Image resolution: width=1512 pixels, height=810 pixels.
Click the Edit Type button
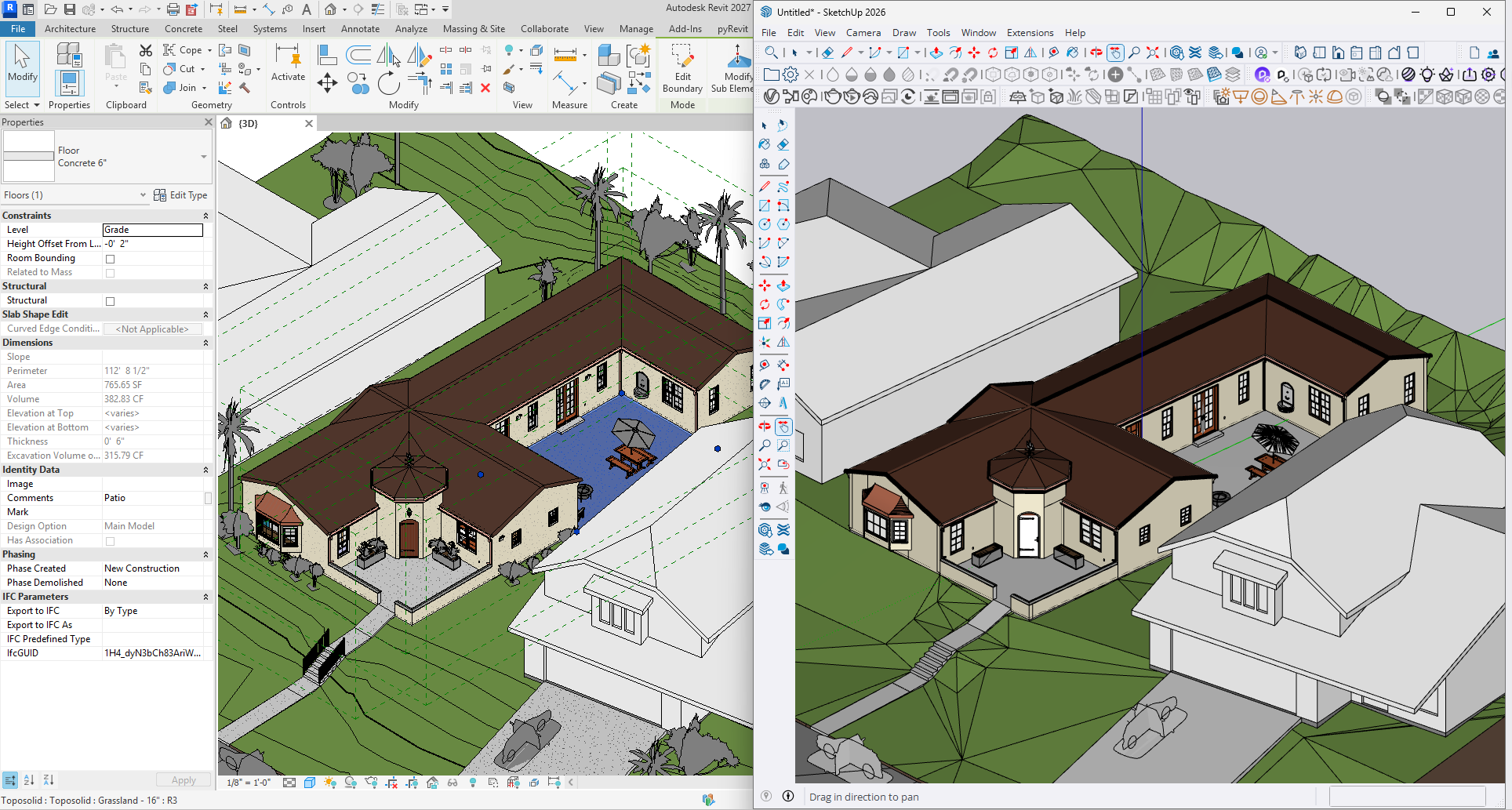(180, 195)
